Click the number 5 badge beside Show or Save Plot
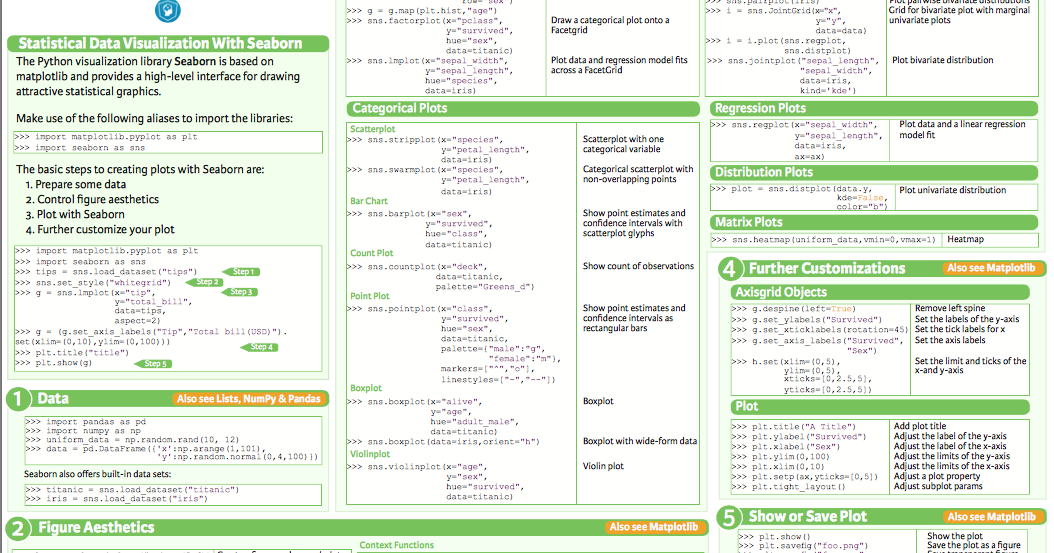This screenshot has width=1054, height=553. [730, 517]
